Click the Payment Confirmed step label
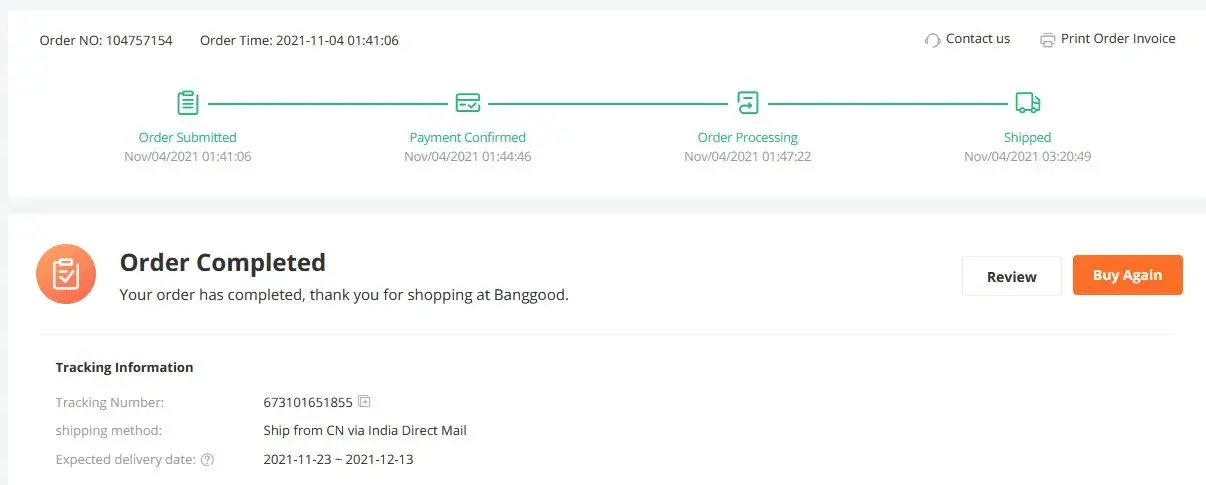 (x=467, y=137)
